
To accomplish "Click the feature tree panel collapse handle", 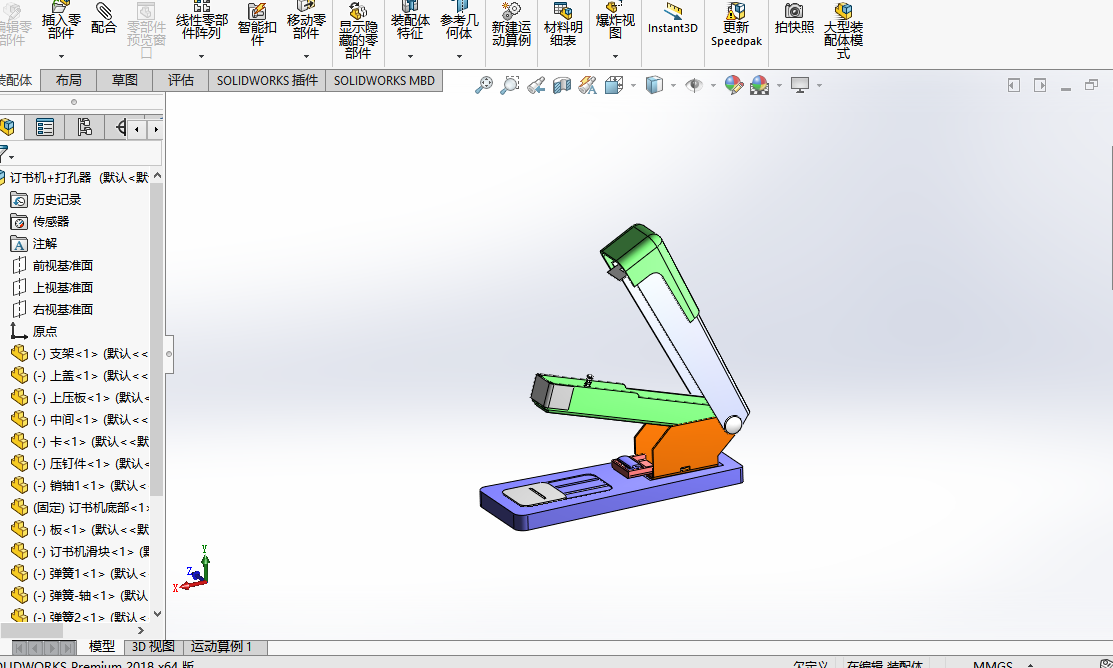I will click(169, 354).
